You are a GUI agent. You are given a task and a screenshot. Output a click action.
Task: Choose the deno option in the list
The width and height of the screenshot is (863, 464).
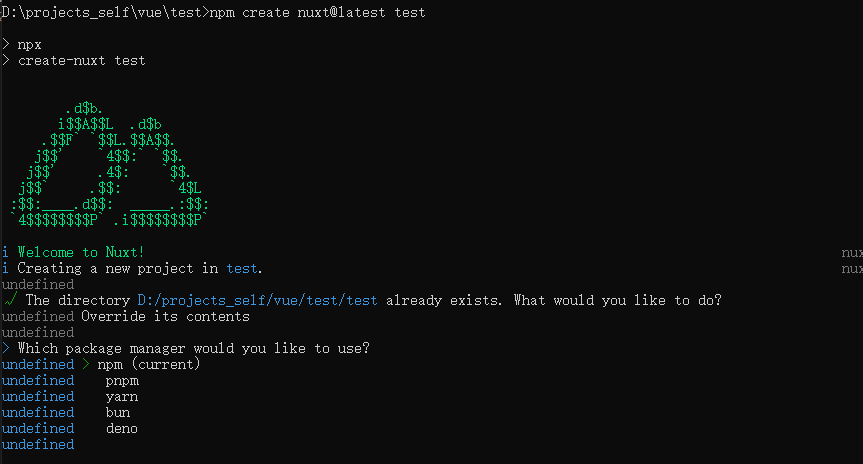coord(122,428)
